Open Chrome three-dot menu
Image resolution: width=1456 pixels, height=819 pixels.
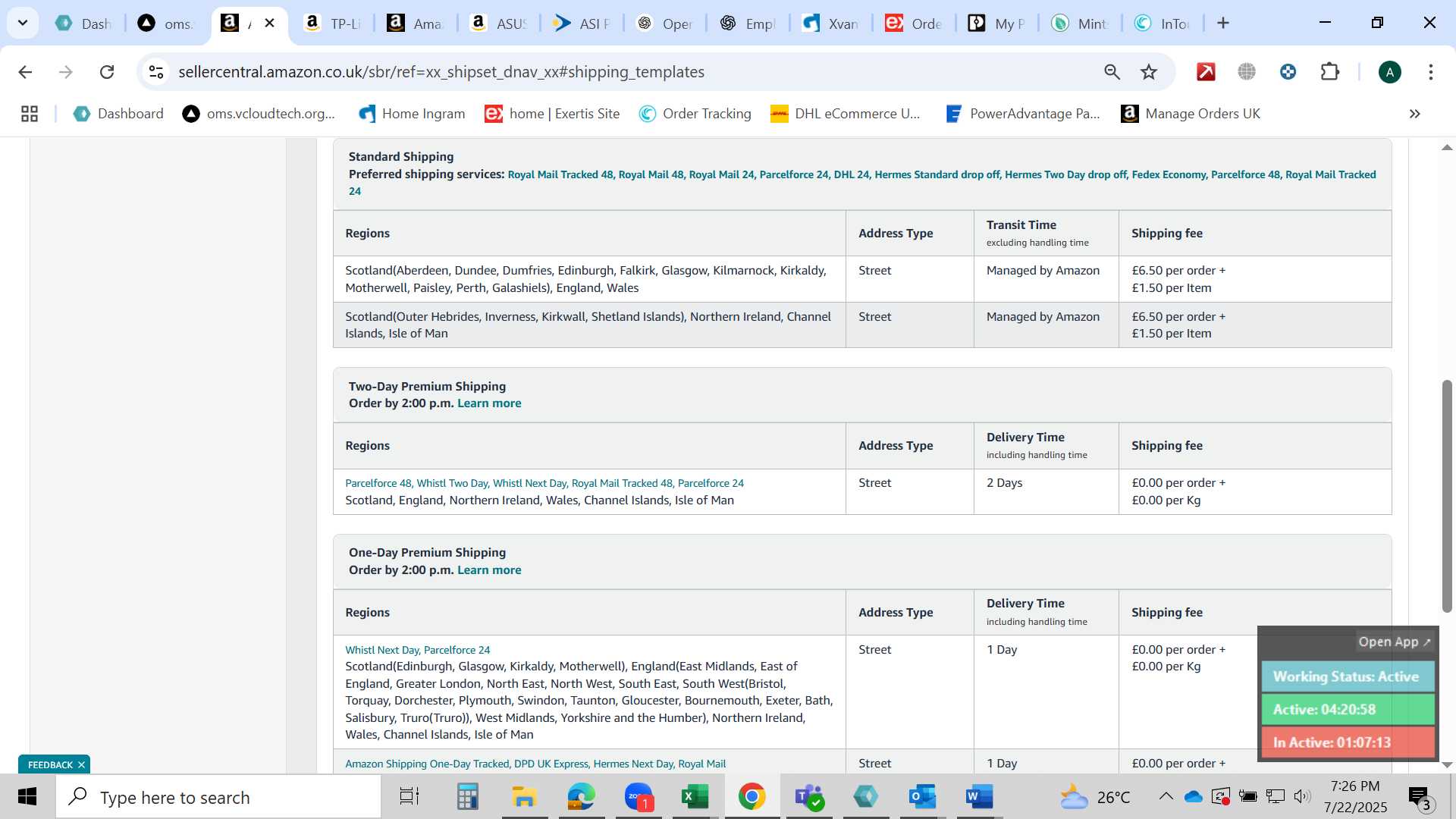coord(1430,72)
